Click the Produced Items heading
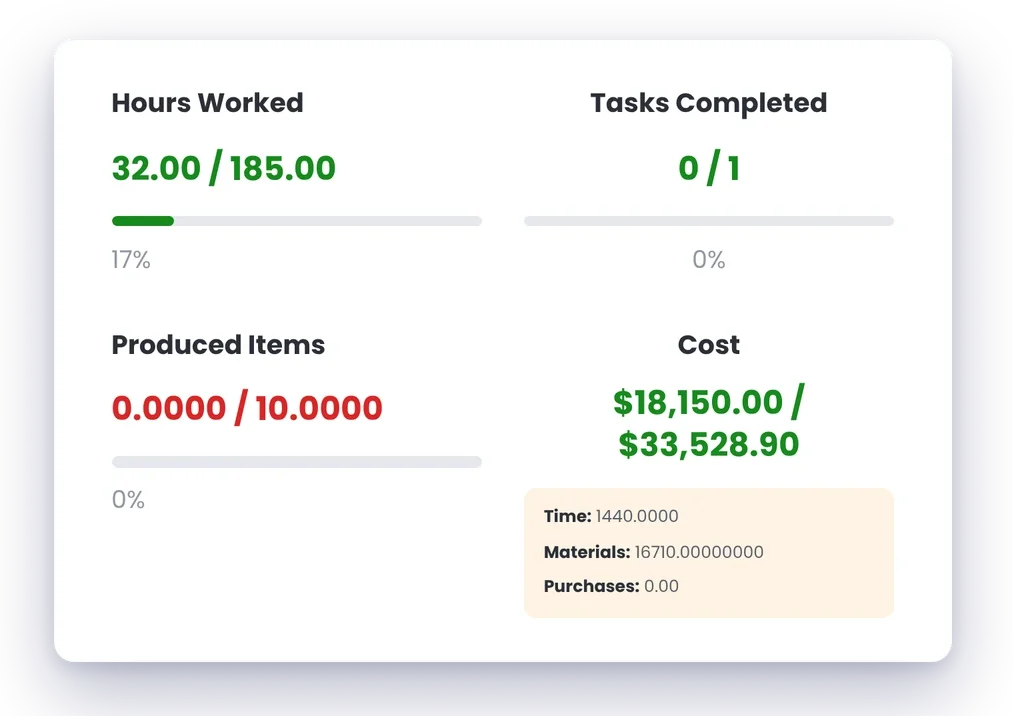Image resolution: width=1013 pixels, height=716 pixels. [x=218, y=344]
